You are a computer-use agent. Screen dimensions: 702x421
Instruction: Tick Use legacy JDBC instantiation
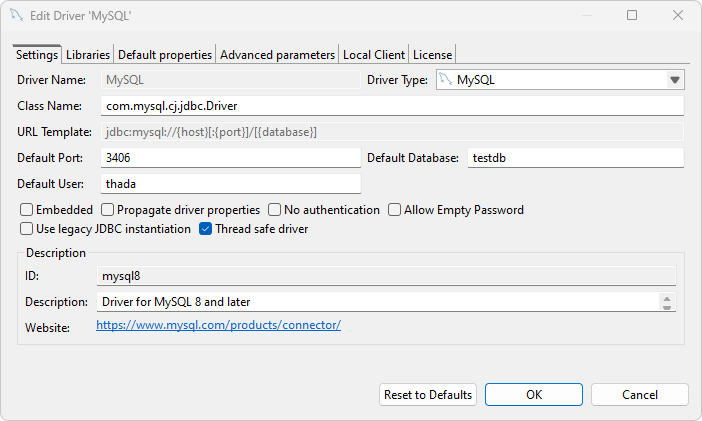[27, 229]
